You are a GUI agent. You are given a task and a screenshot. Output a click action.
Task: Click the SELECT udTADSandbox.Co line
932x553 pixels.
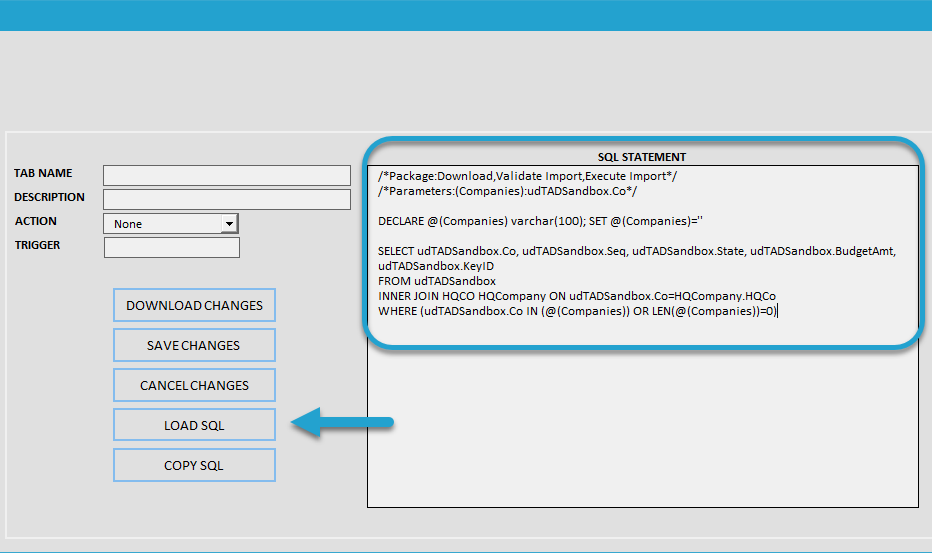pyautogui.click(x=637, y=251)
